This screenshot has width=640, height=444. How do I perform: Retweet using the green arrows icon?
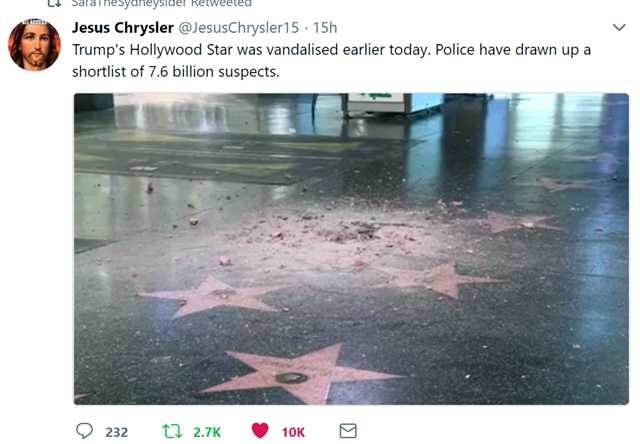pyautogui.click(x=172, y=431)
